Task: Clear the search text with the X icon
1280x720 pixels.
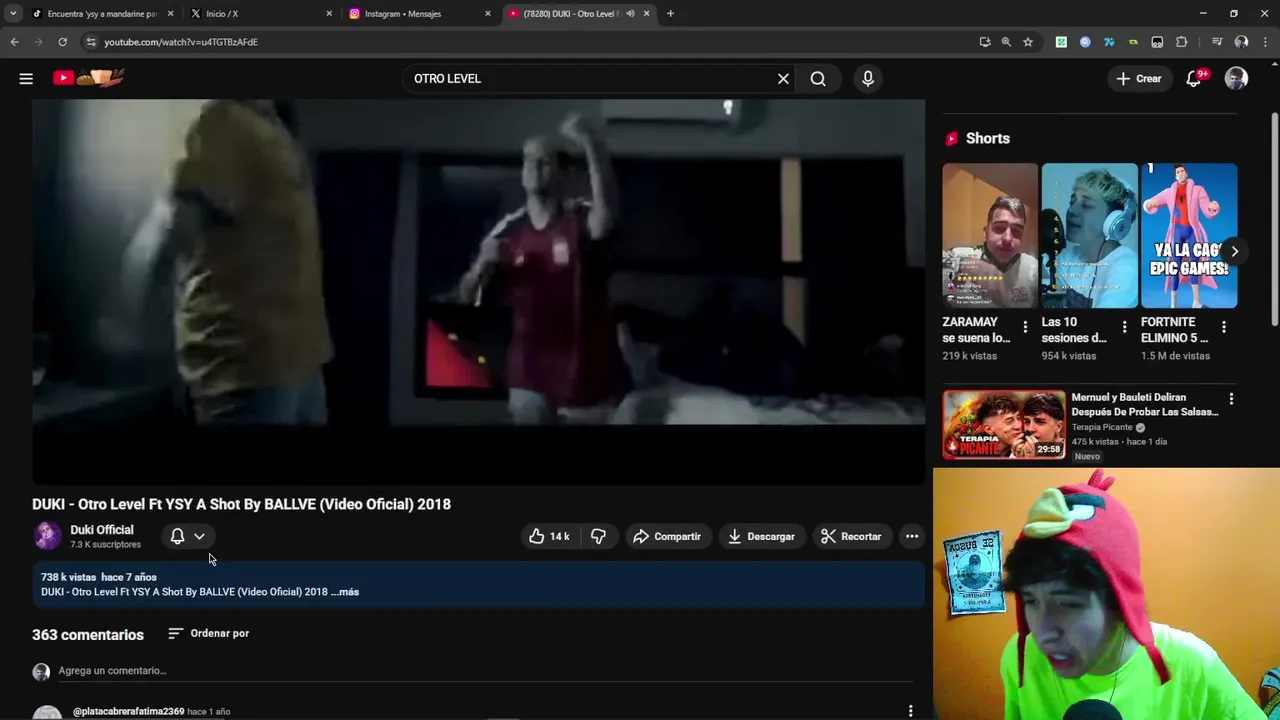Action: tap(783, 78)
